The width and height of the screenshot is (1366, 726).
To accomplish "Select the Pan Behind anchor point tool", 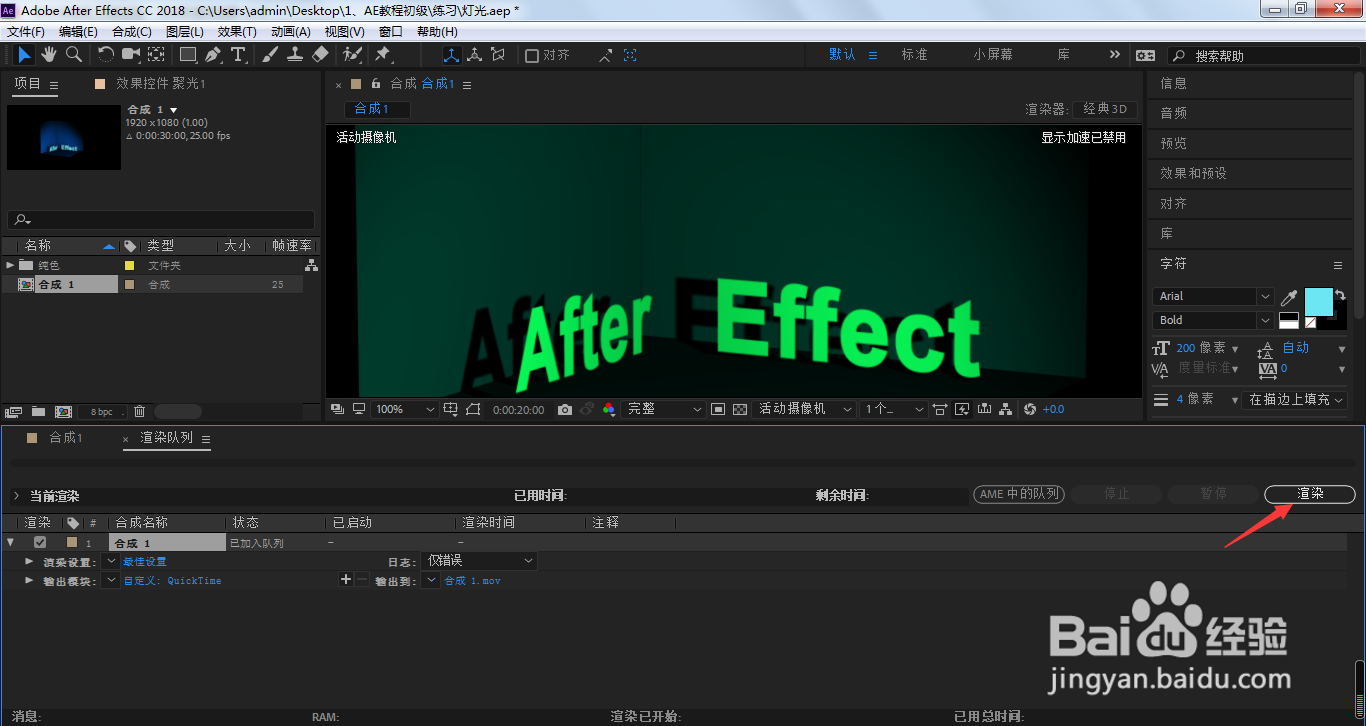I will pos(157,55).
